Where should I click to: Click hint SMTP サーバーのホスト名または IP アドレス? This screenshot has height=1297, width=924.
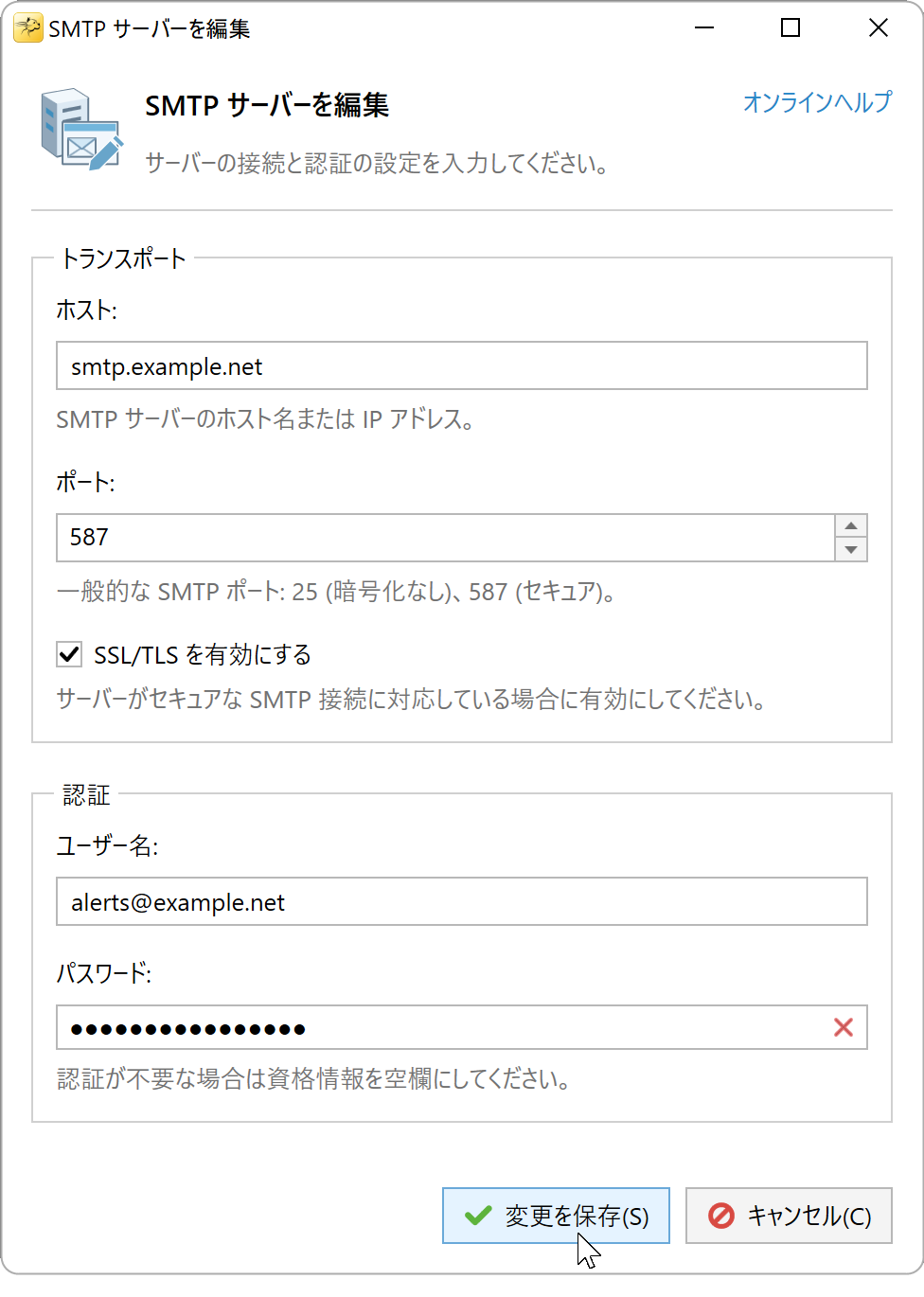pyautogui.click(x=266, y=419)
